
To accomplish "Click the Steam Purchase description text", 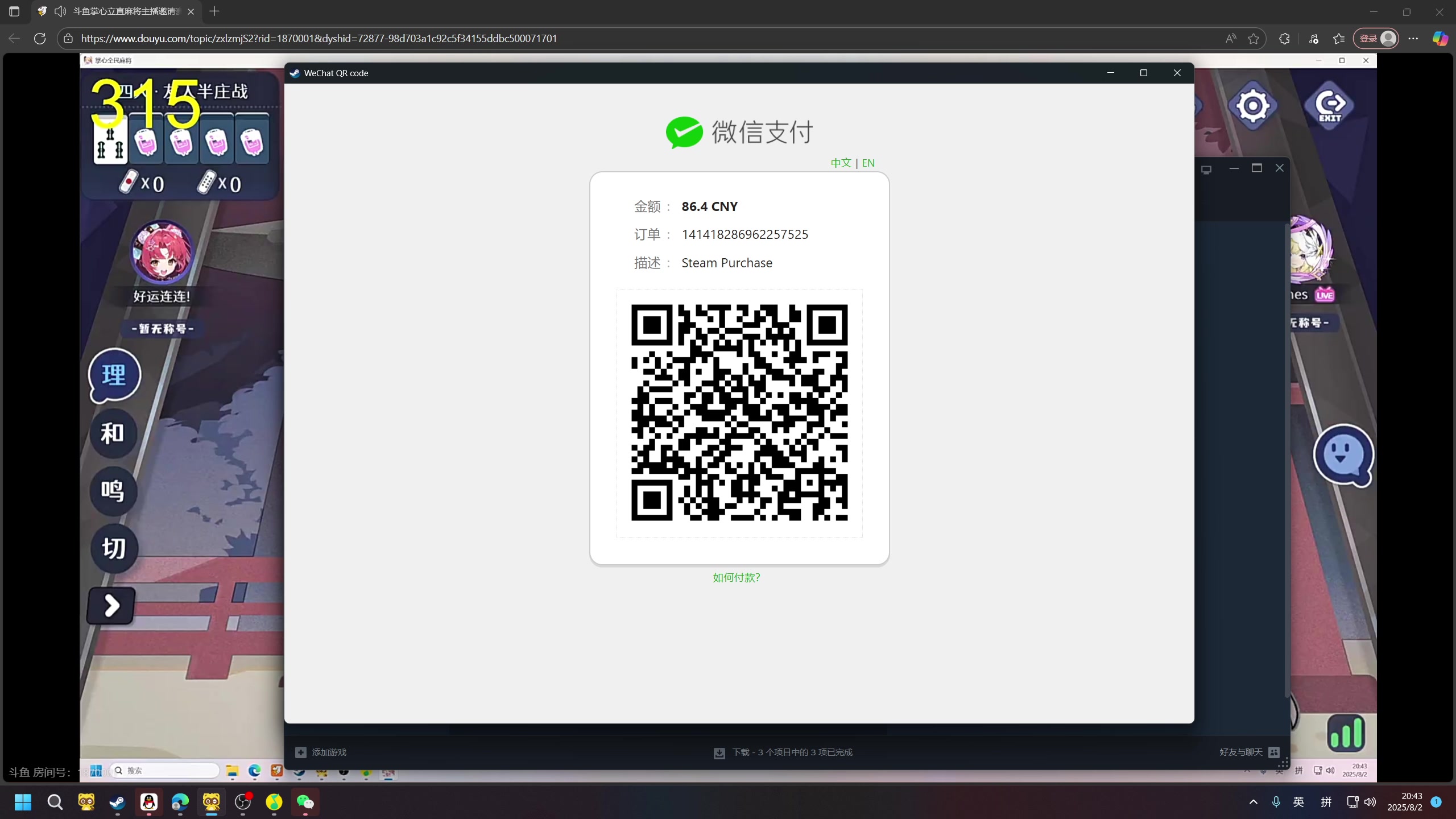I will point(727,263).
